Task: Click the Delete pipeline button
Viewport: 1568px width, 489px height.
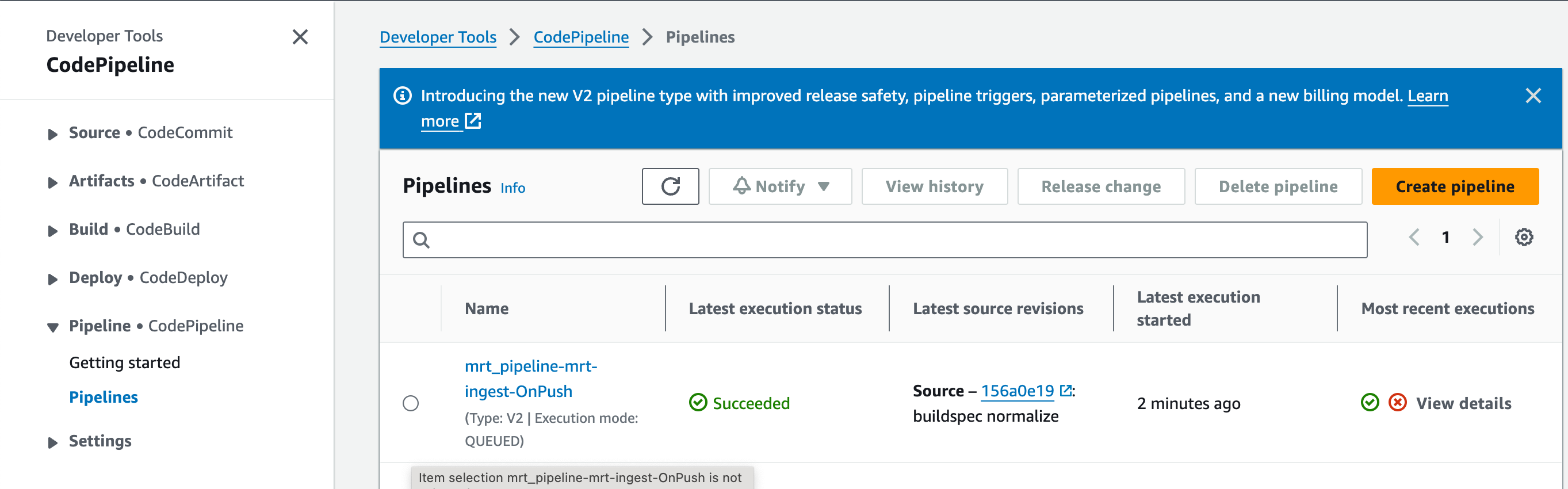Action: coord(1278,186)
